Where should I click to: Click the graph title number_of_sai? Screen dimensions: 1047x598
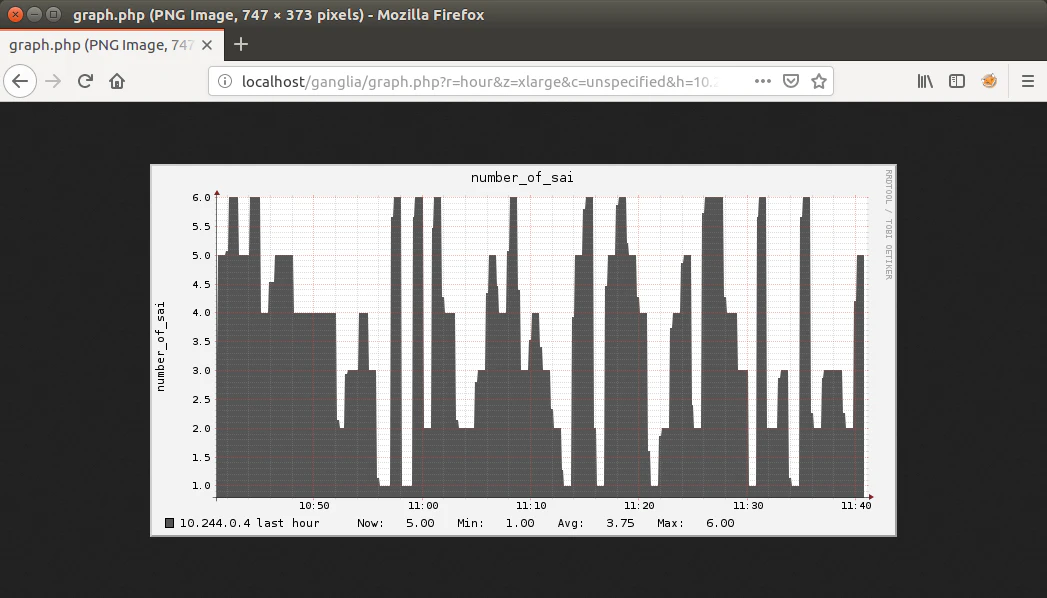522,178
